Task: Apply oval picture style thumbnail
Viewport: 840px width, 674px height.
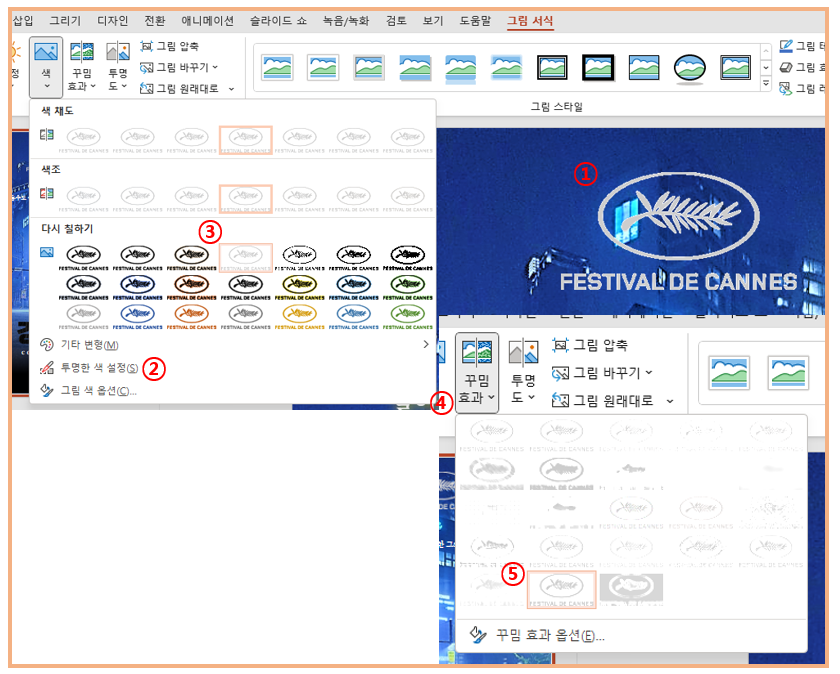Action: coord(689,68)
